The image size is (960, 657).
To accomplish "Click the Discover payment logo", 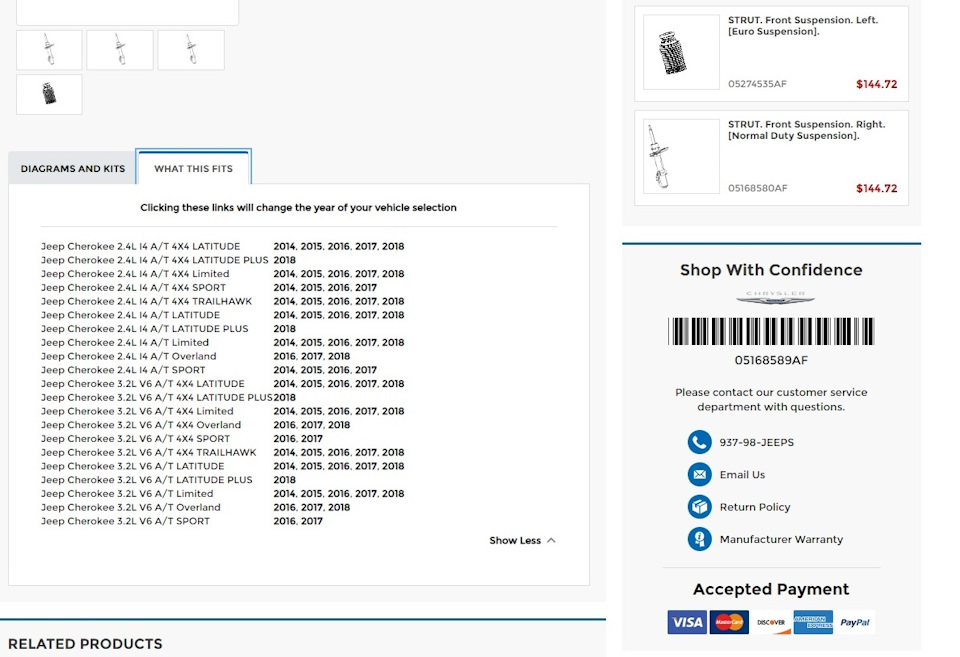I will pos(771,622).
